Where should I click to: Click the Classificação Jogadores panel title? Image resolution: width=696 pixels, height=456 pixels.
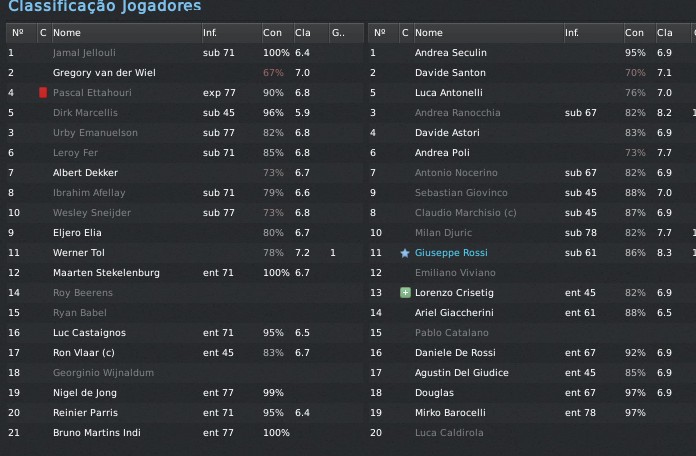(x=104, y=7)
